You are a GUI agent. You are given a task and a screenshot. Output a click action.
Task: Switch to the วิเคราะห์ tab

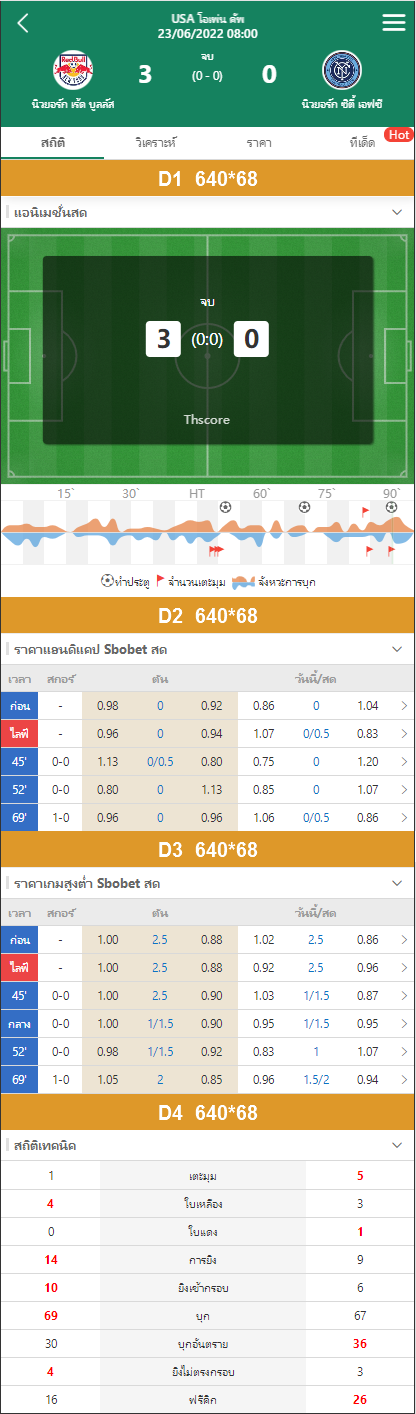click(x=156, y=143)
